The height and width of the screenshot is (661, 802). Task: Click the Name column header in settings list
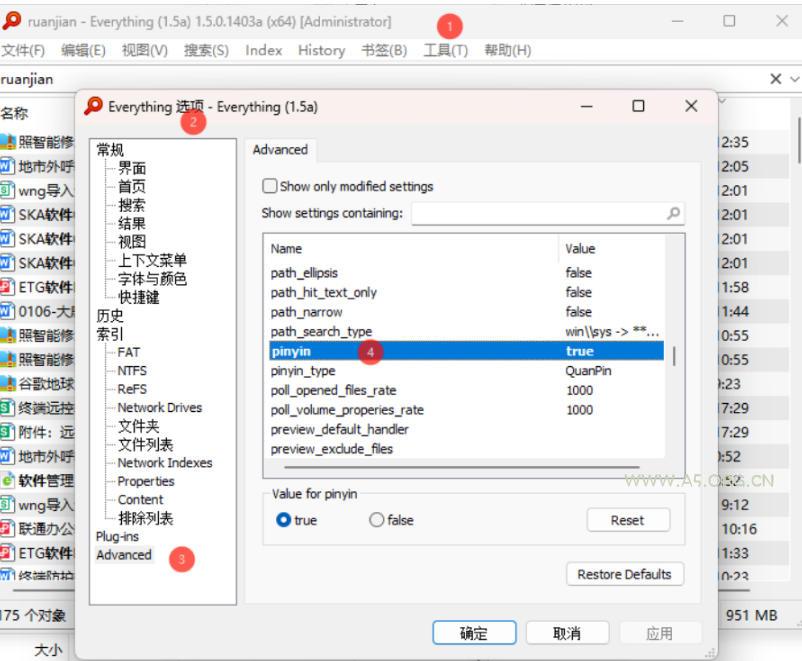click(412, 249)
